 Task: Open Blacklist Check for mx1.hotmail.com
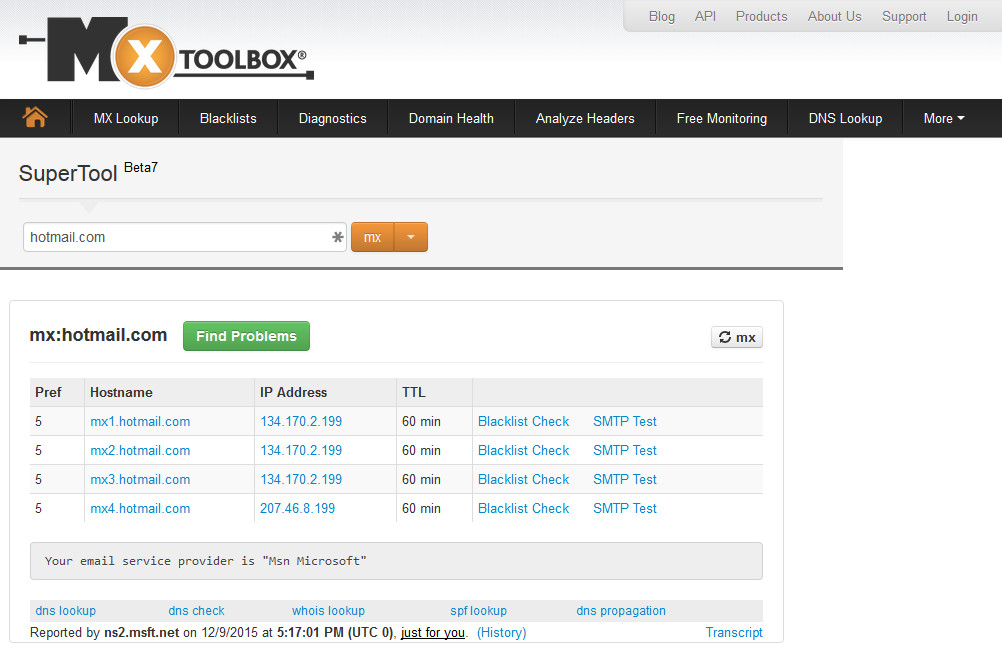(x=523, y=421)
